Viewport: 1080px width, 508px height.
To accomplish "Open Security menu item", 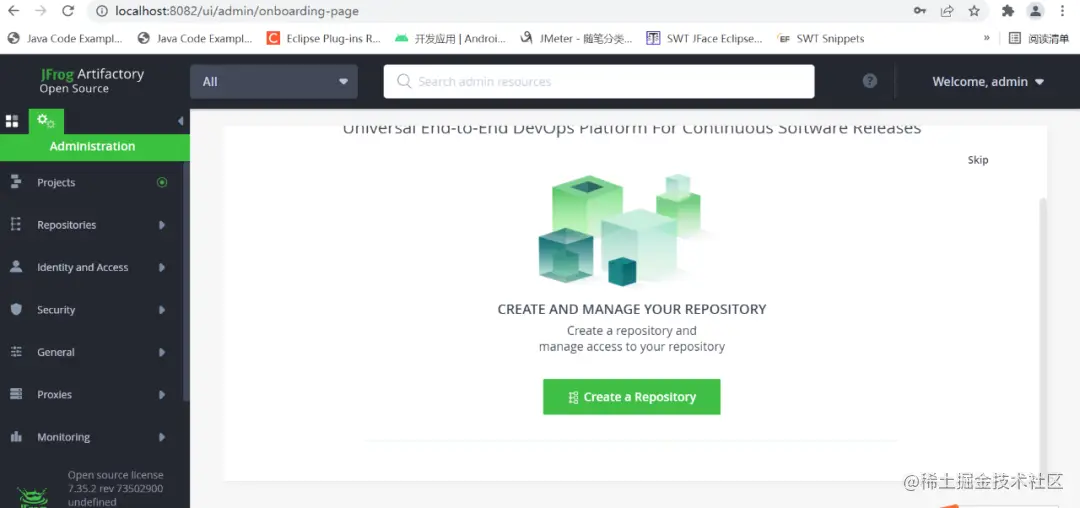I will tap(94, 310).
